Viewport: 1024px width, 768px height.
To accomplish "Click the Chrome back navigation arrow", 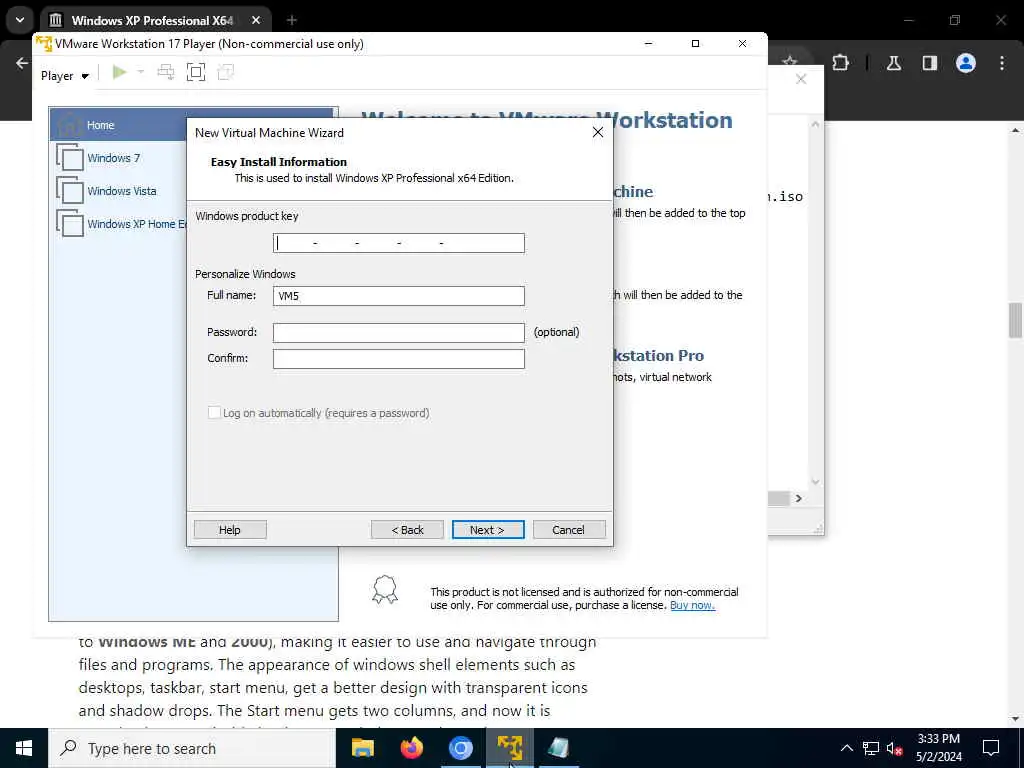I will pyautogui.click(x=22, y=63).
